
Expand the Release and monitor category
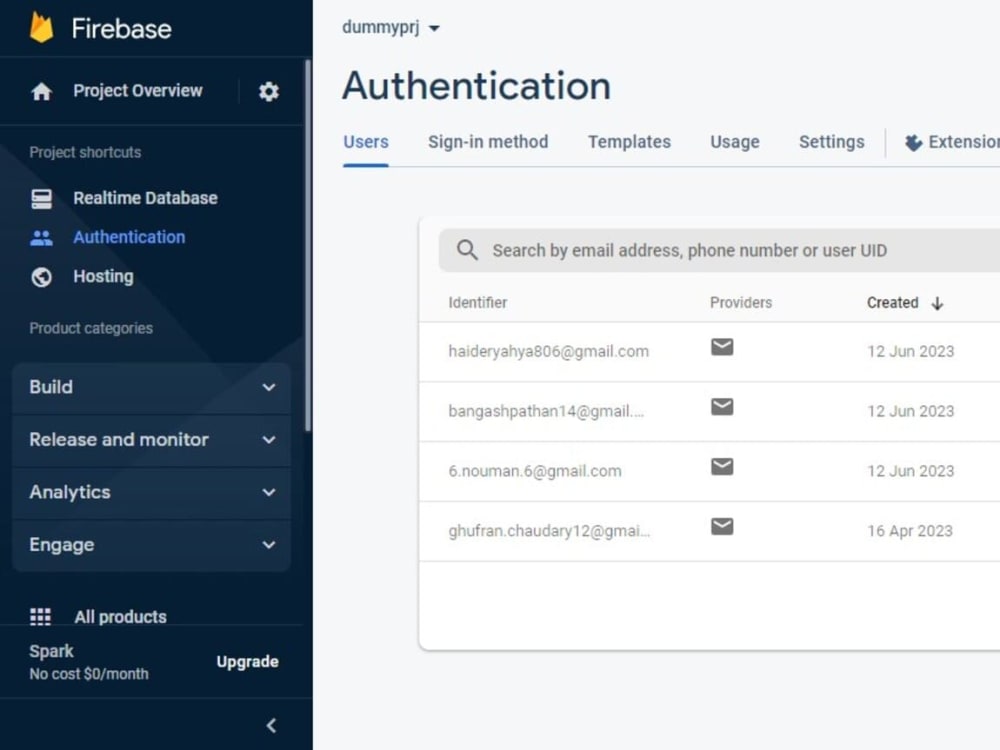coord(152,440)
